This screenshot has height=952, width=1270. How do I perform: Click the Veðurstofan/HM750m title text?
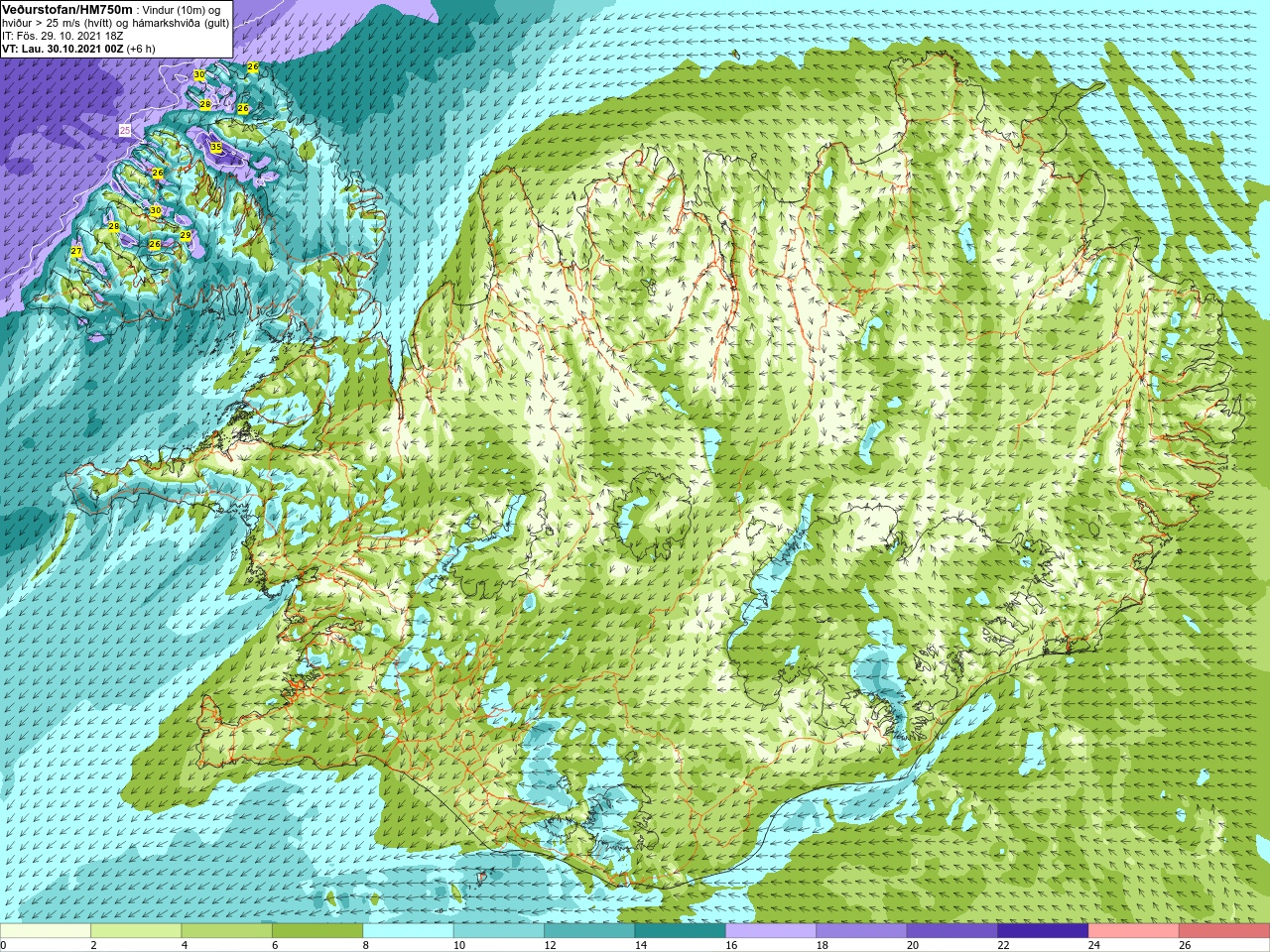(x=67, y=9)
